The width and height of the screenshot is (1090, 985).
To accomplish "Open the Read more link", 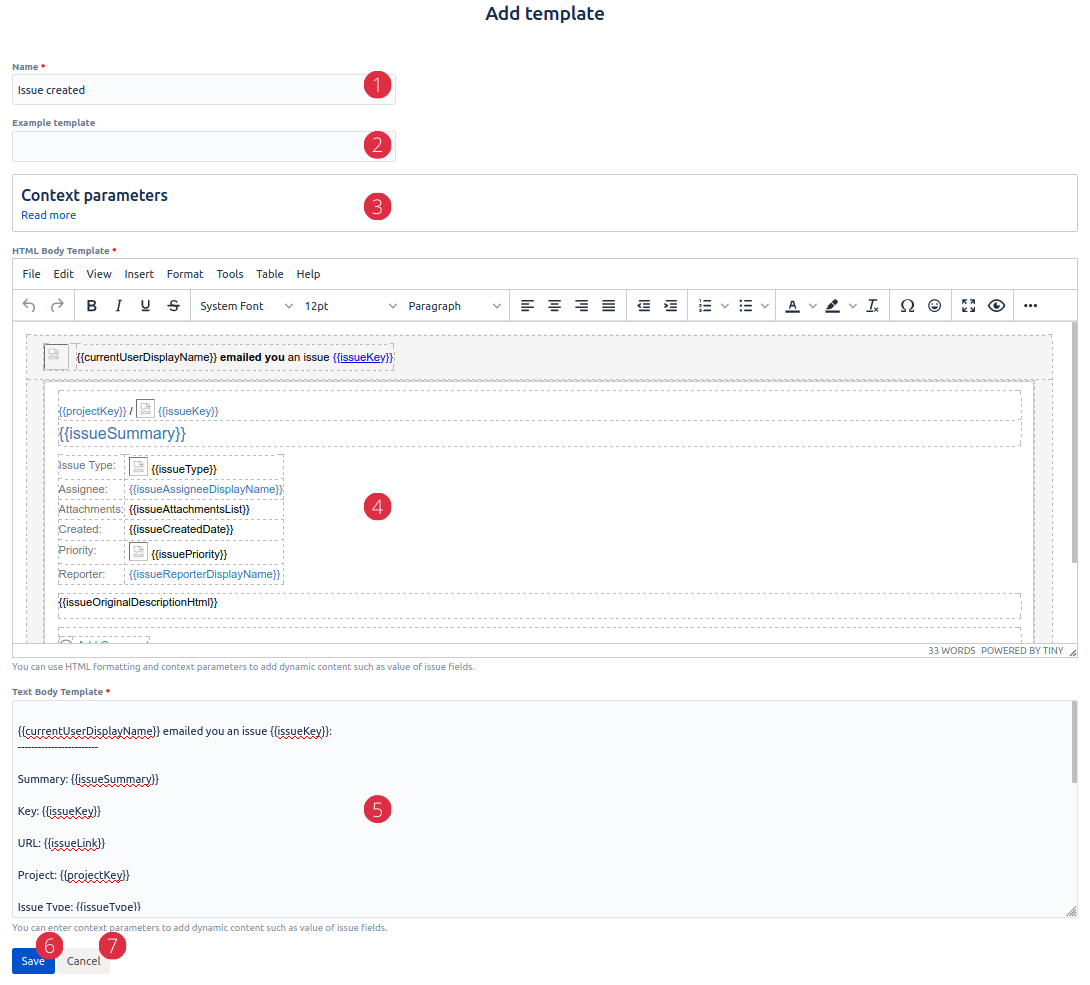I will pos(48,215).
